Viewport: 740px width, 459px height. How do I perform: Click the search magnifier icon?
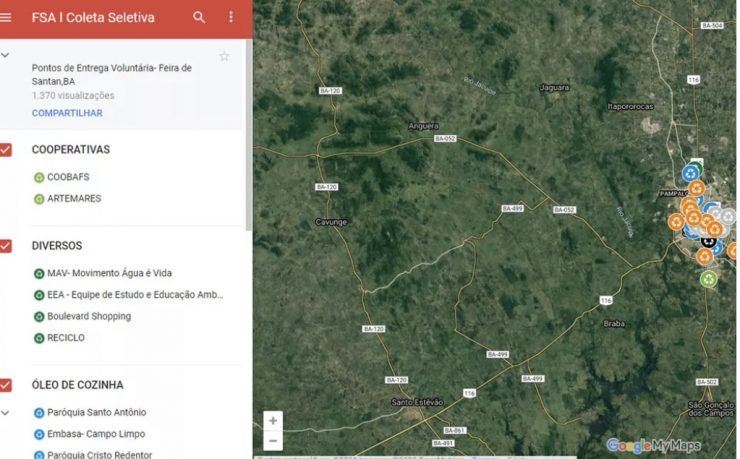tap(199, 17)
